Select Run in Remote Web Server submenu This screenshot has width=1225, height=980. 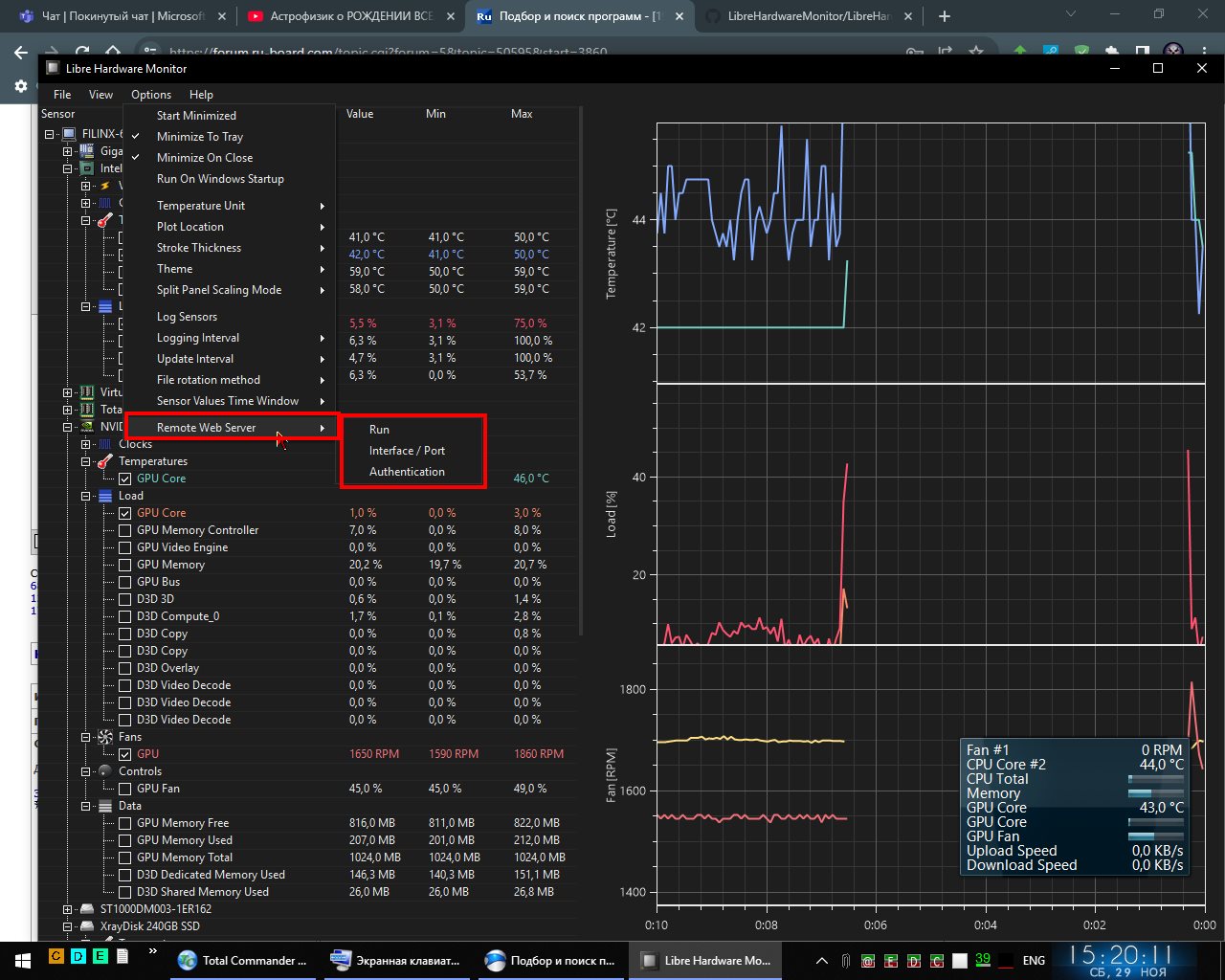point(379,430)
